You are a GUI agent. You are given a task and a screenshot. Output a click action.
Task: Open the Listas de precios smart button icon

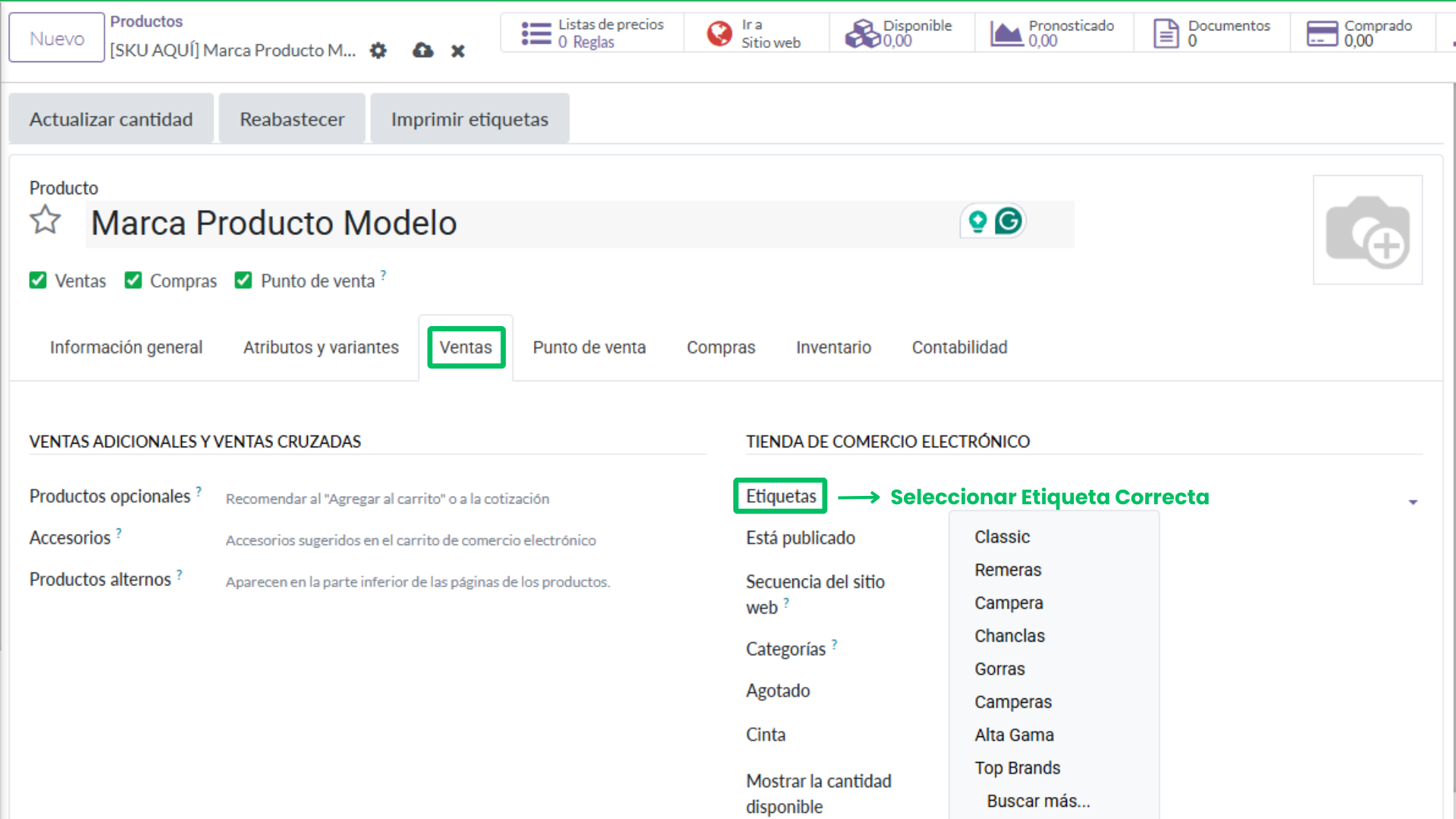[x=537, y=32]
